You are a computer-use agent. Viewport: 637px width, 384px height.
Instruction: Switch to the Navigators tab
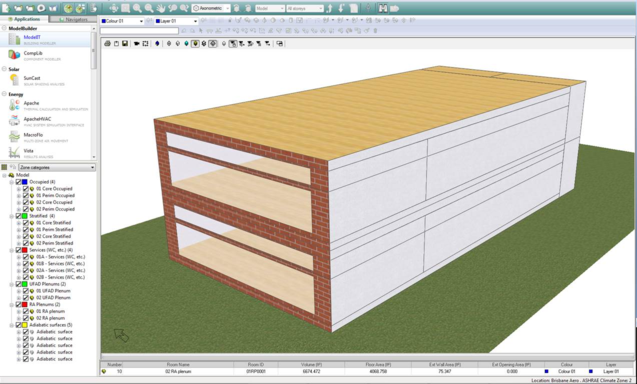(x=73, y=19)
